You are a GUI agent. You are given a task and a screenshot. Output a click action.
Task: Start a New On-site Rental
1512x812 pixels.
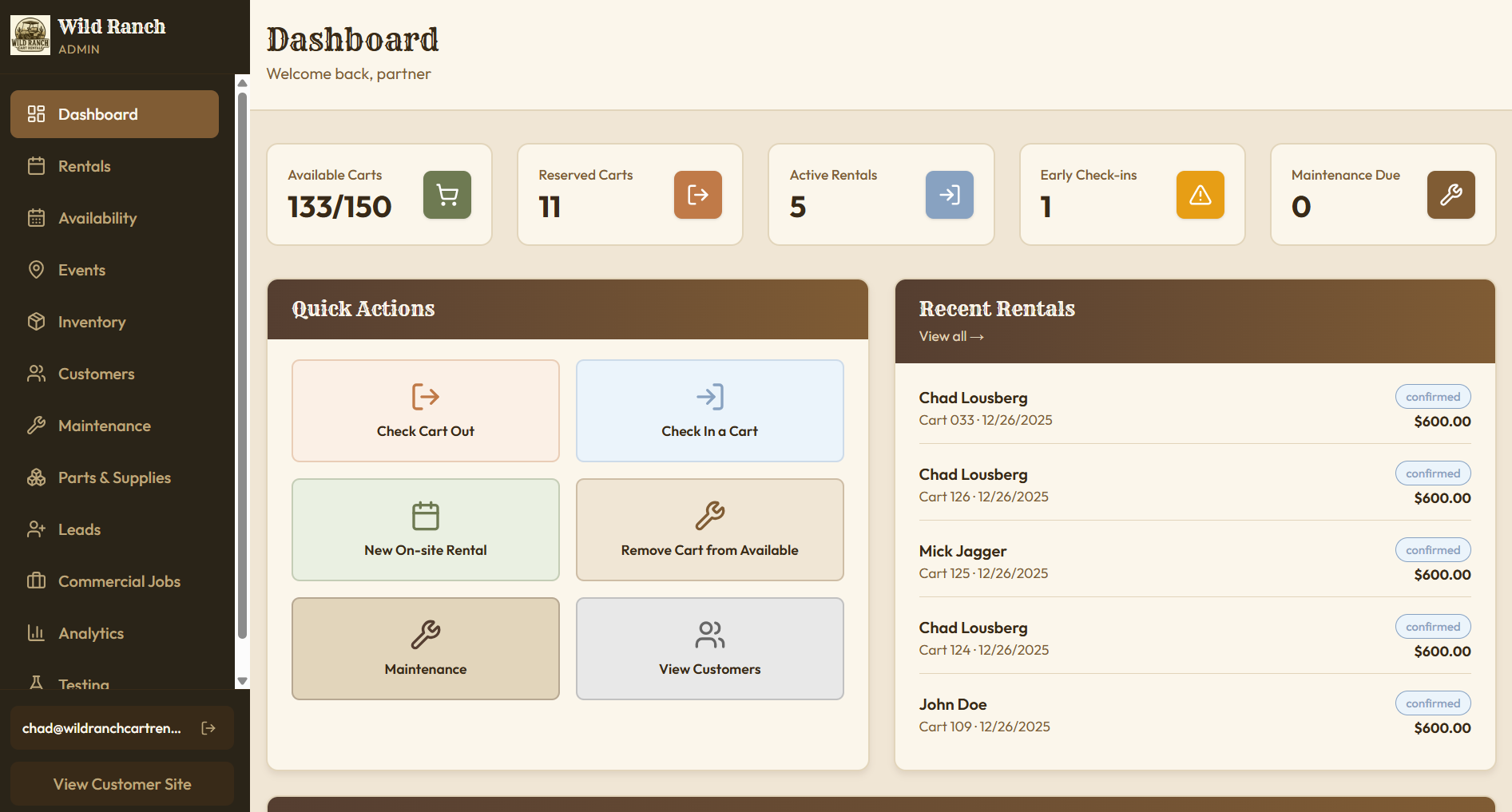[x=425, y=529]
